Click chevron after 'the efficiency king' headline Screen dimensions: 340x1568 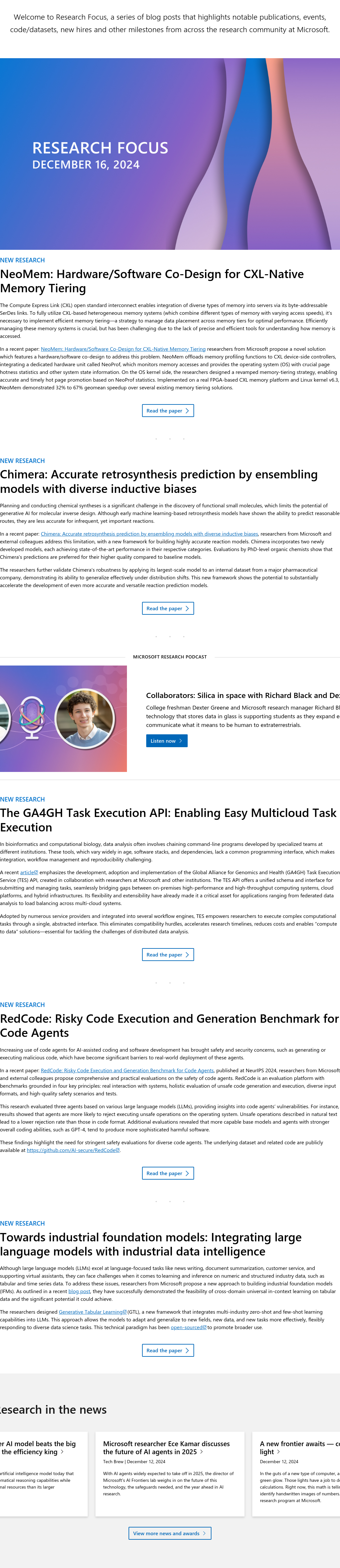click(x=62, y=1452)
